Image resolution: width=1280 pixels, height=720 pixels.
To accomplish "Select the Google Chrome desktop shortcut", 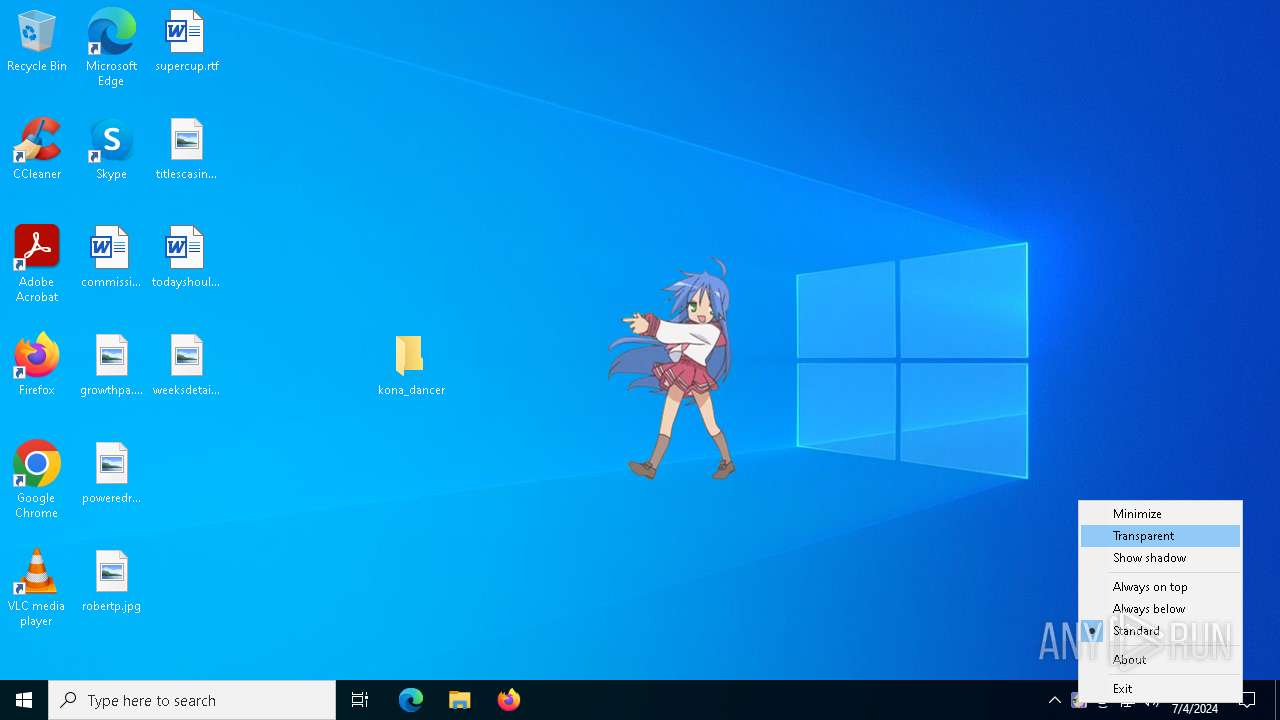I will point(37,480).
